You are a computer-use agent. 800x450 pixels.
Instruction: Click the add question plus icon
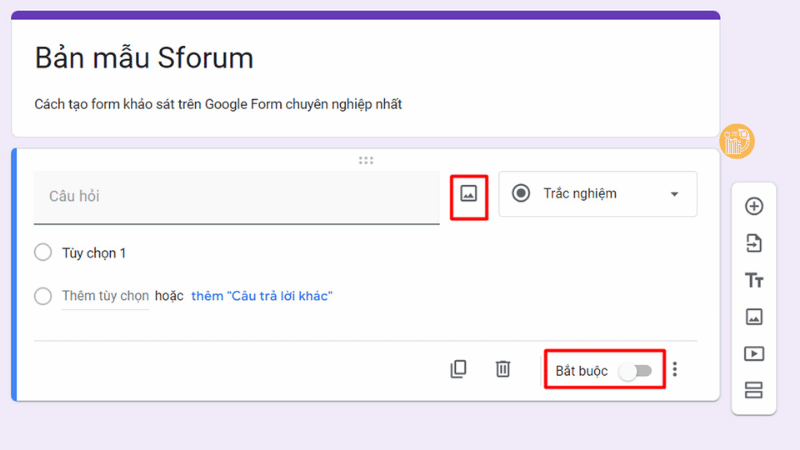[754, 207]
